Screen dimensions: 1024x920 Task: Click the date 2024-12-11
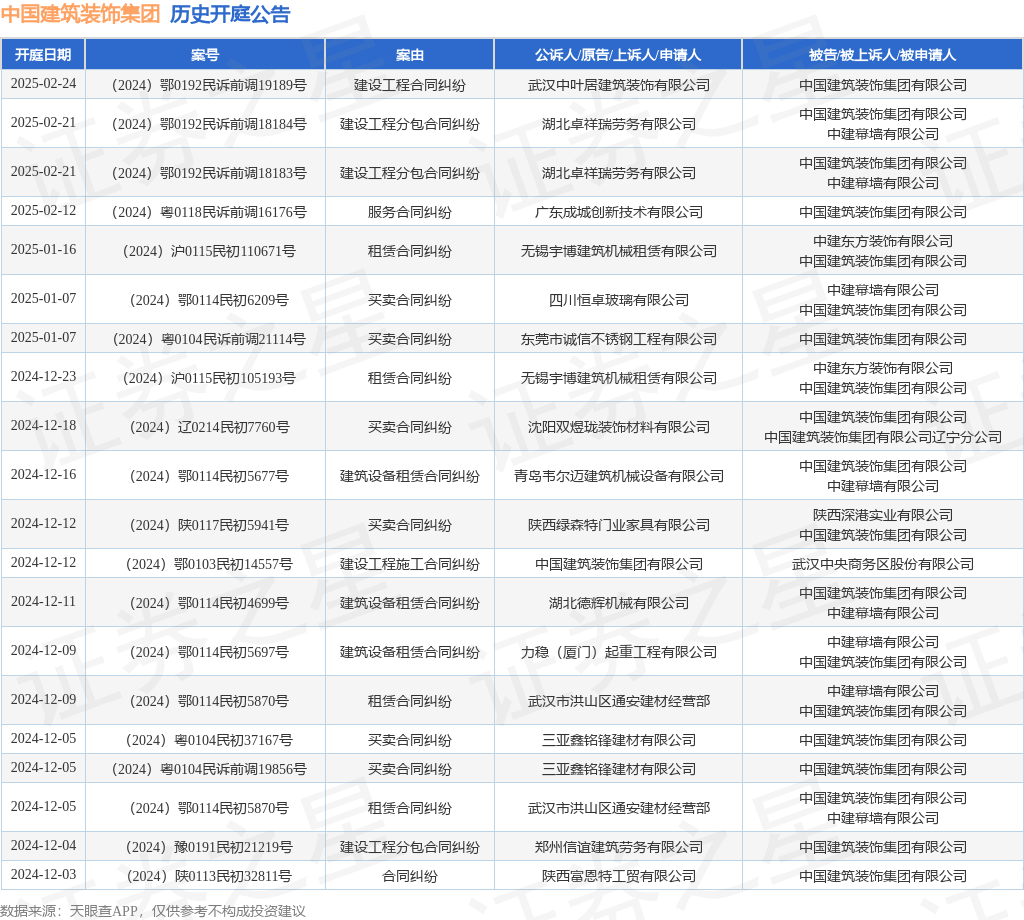pyautogui.click(x=43, y=602)
